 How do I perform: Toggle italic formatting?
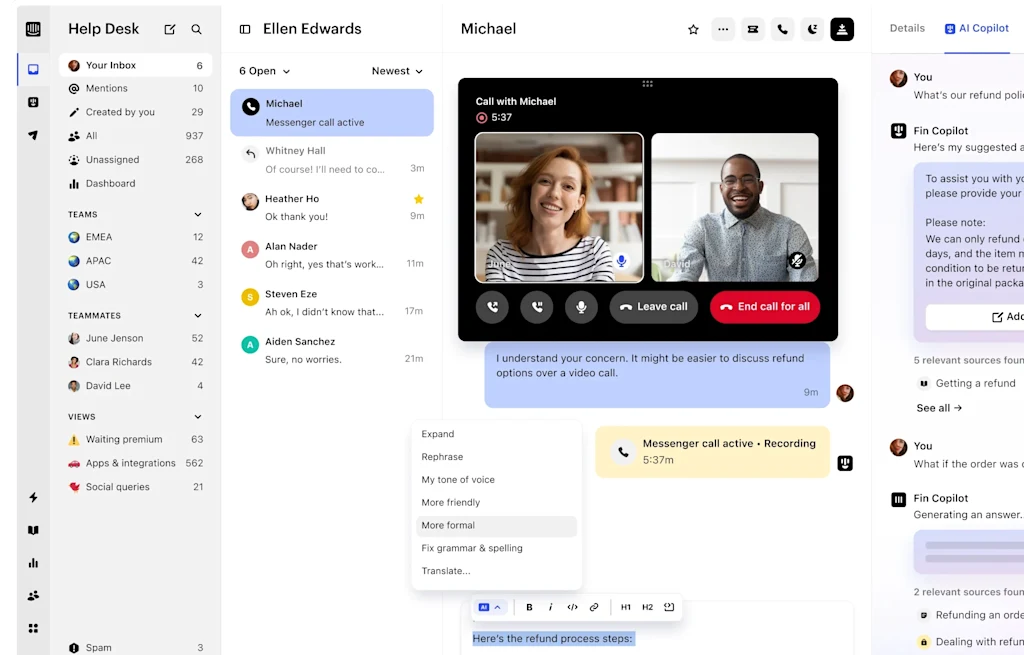pyautogui.click(x=551, y=607)
